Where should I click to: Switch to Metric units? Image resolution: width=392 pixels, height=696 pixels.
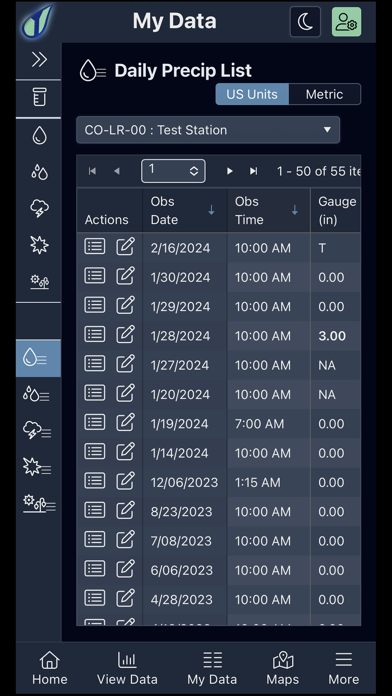click(x=325, y=94)
